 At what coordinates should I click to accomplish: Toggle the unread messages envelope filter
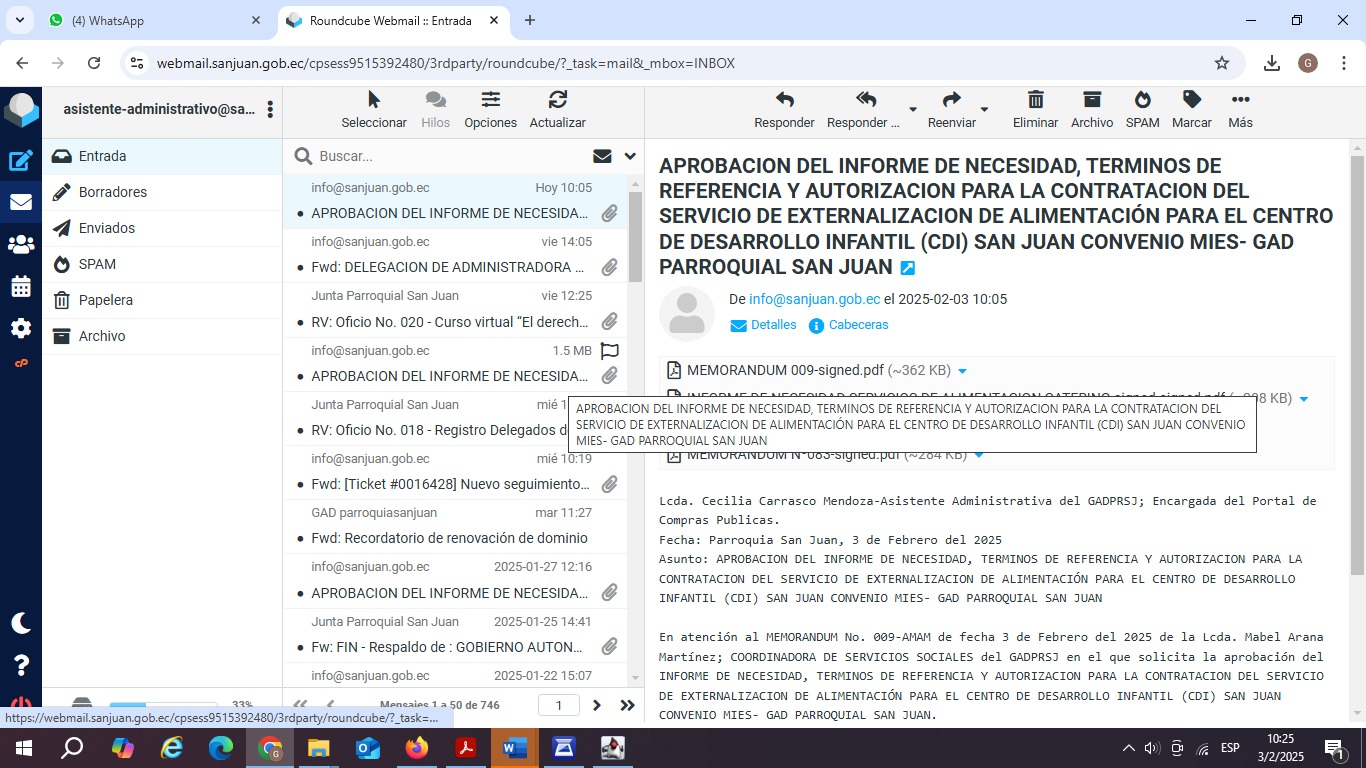pyautogui.click(x=602, y=156)
